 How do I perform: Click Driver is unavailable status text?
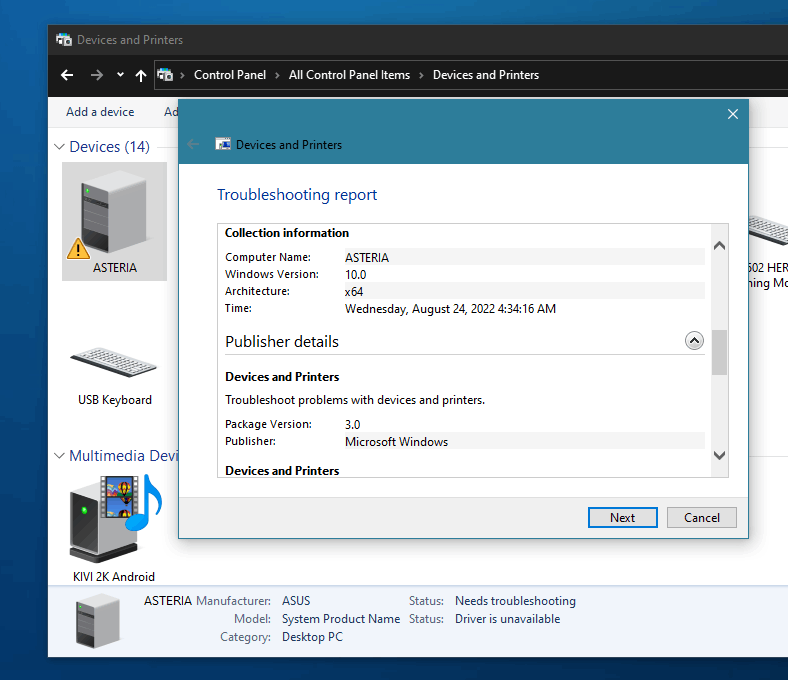click(507, 619)
